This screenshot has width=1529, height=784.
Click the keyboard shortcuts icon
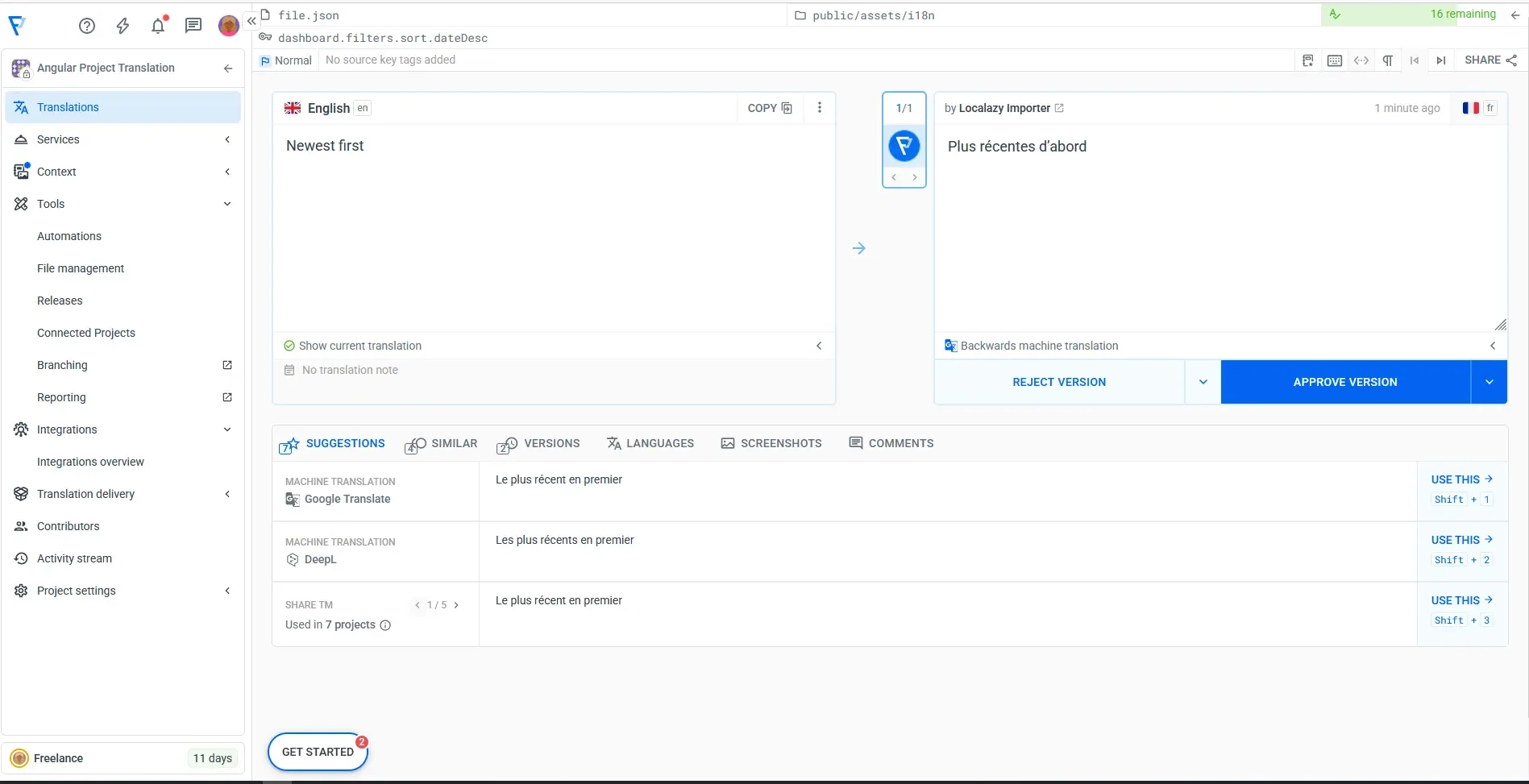[x=1335, y=60]
